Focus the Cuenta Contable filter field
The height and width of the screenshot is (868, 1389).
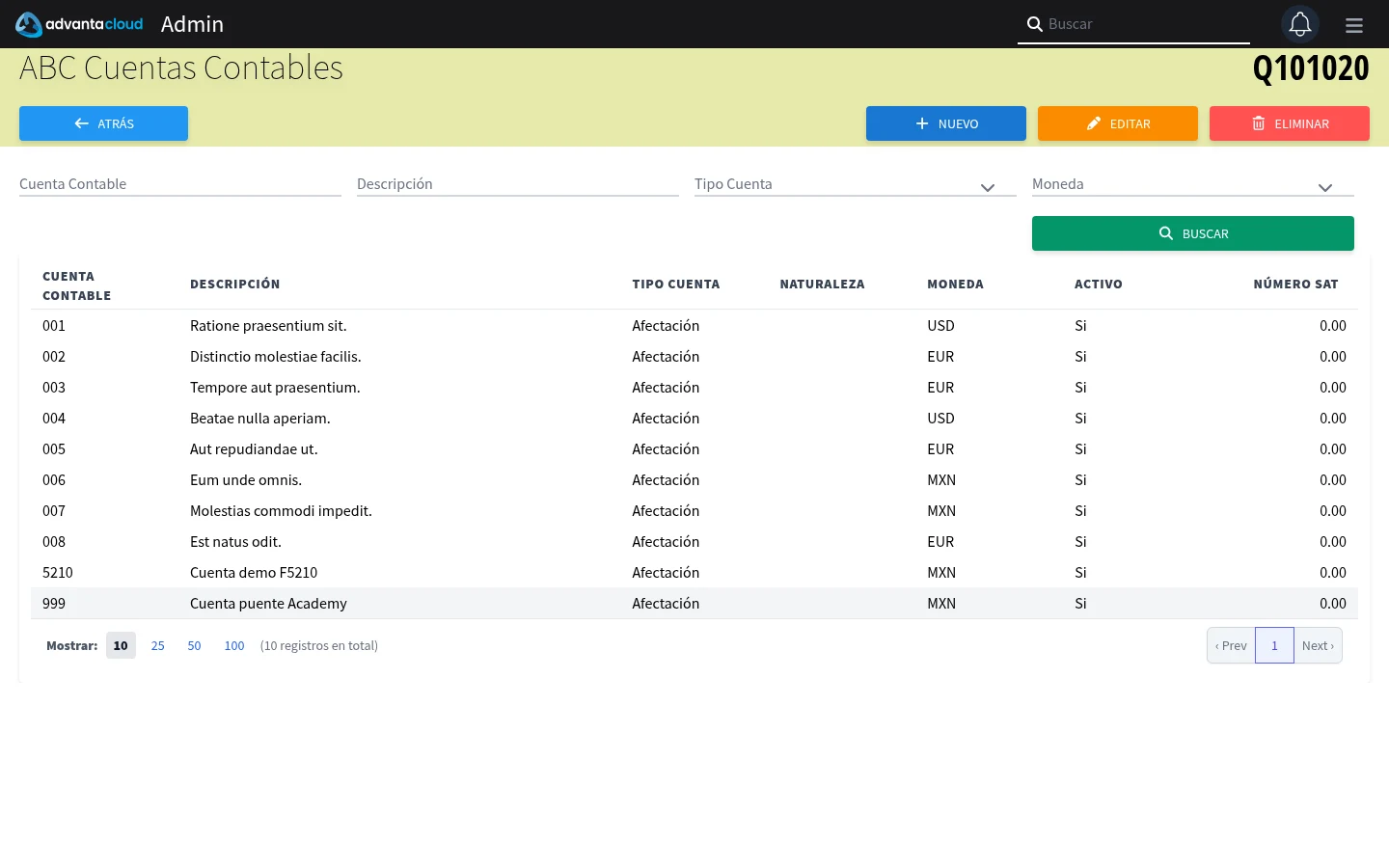tap(180, 184)
